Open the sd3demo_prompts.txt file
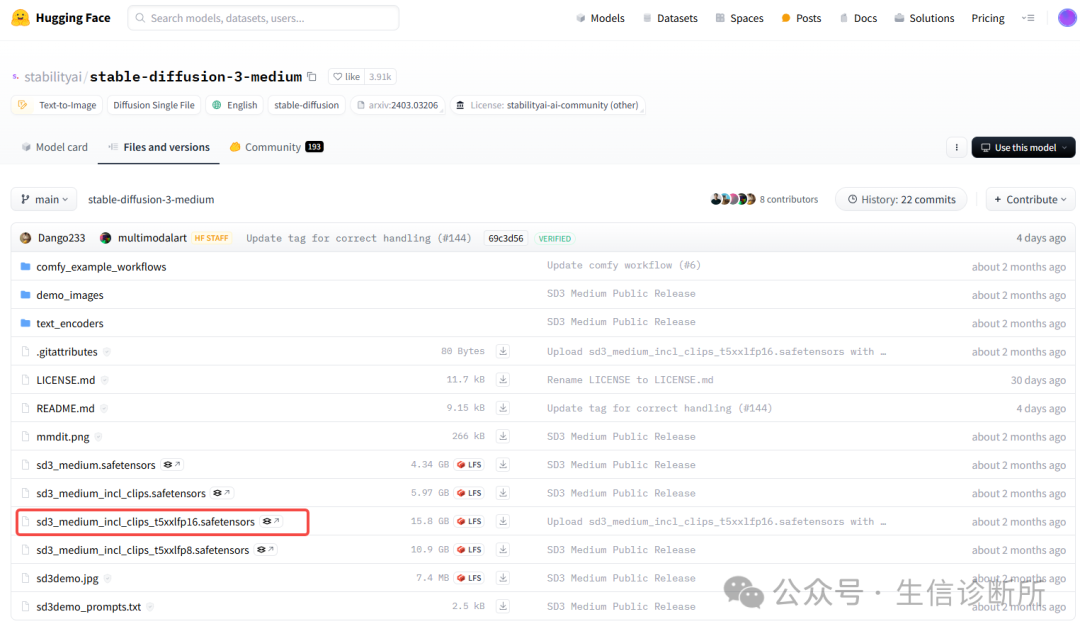 (89, 606)
